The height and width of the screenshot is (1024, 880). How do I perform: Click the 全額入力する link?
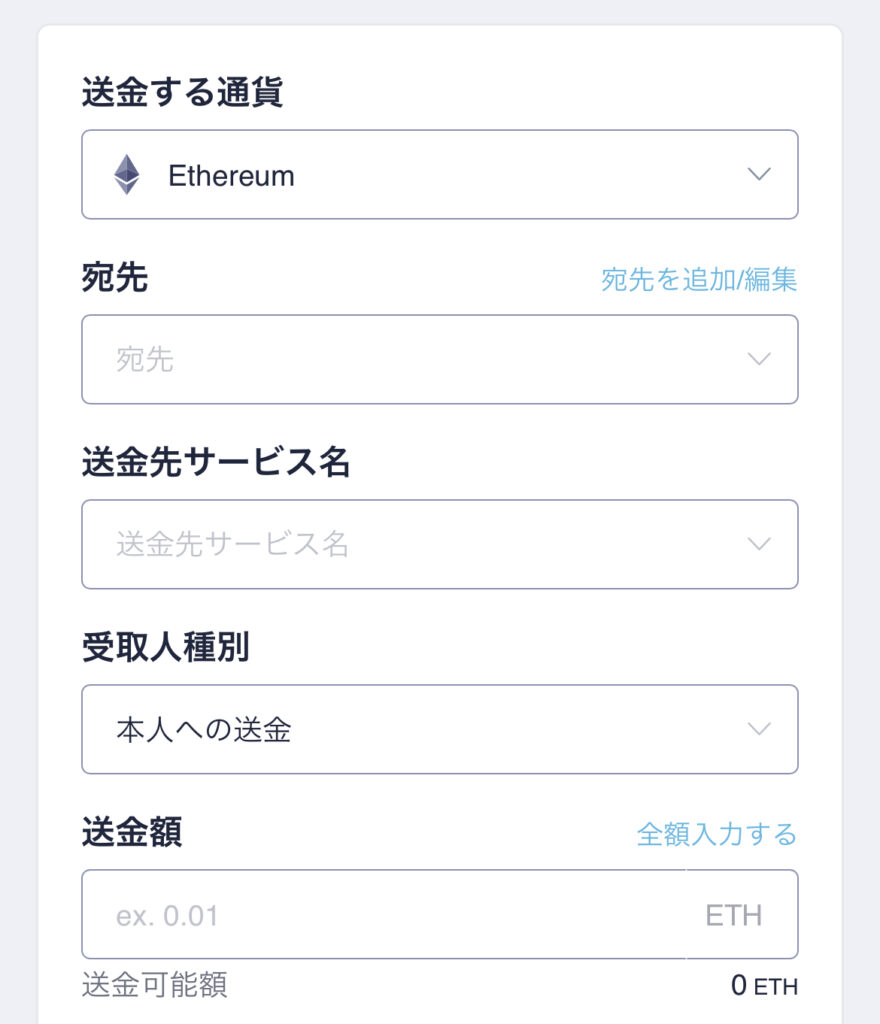pyautogui.click(x=717, y=834)
